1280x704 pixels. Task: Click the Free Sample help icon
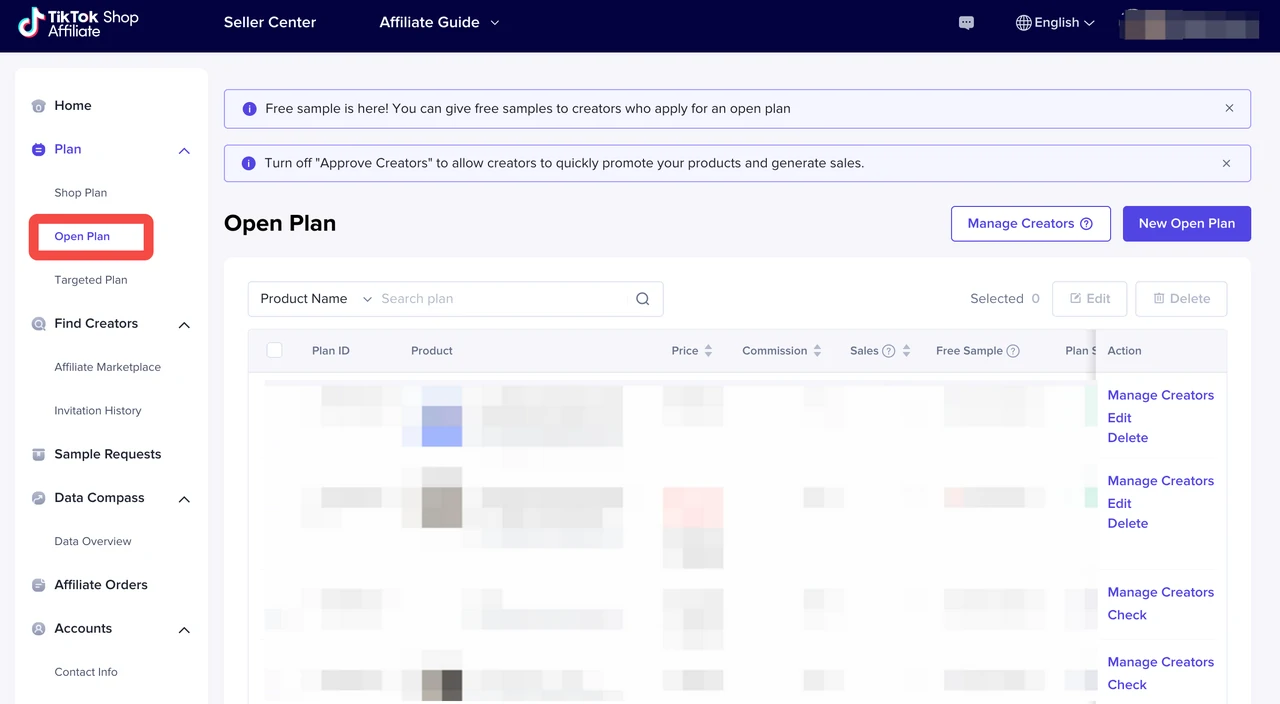pyautogui.click(x=1013, y=351)
